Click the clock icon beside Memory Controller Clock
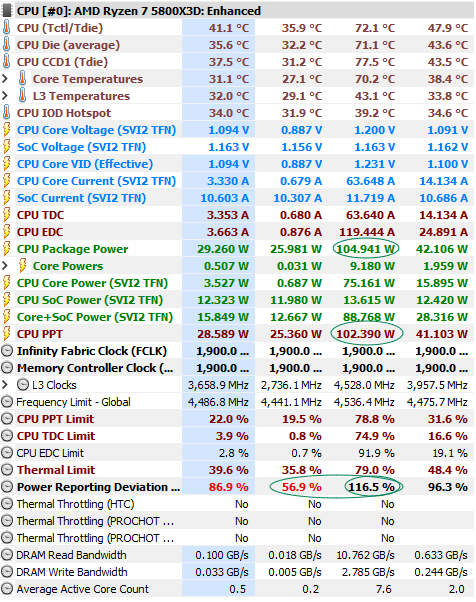This screenshot has height=602, width=476. coord(7,368)
